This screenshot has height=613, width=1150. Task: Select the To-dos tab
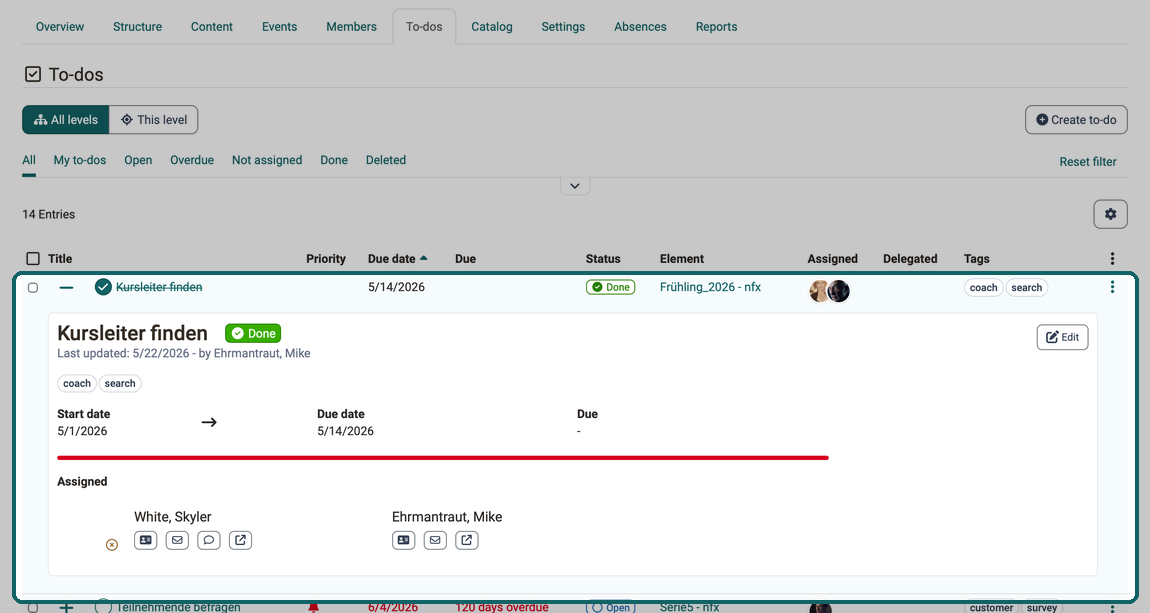click(x=424, y=26)
